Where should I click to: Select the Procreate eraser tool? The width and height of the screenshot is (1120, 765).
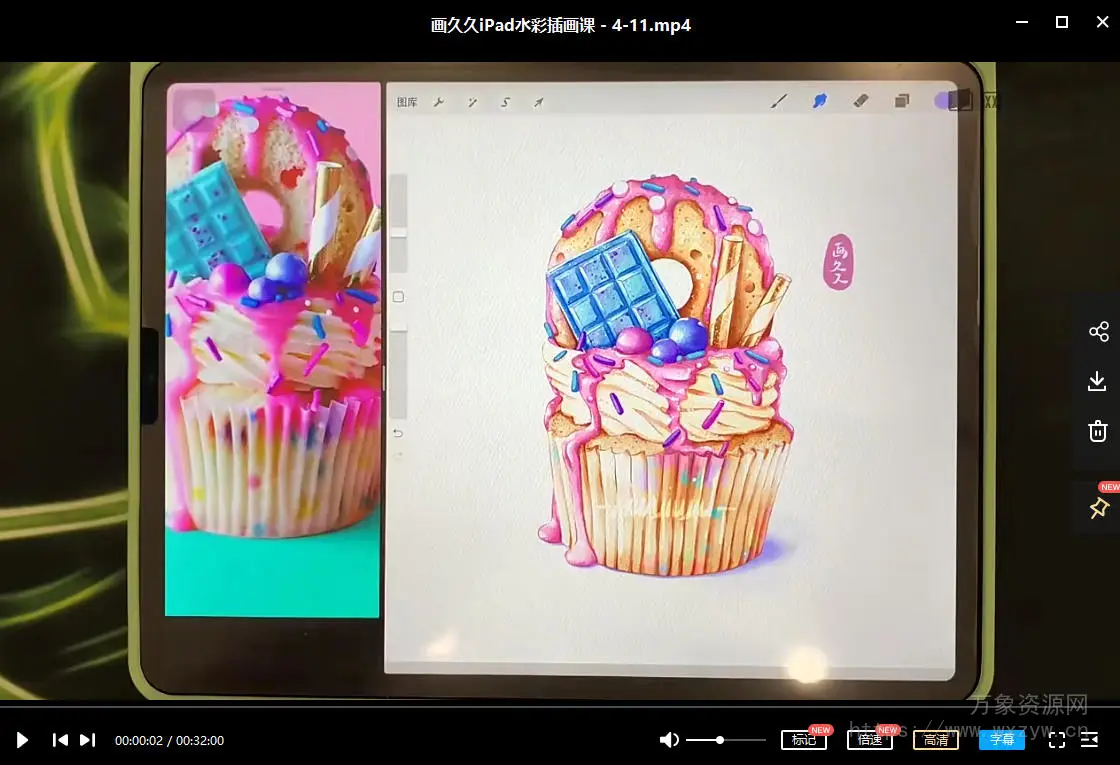pos(861,101)
